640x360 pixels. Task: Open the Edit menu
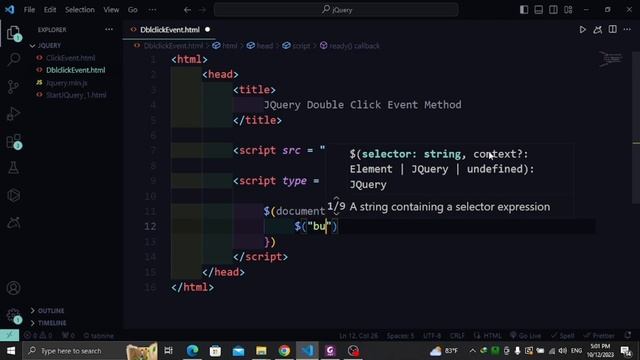tap(50, 10)
